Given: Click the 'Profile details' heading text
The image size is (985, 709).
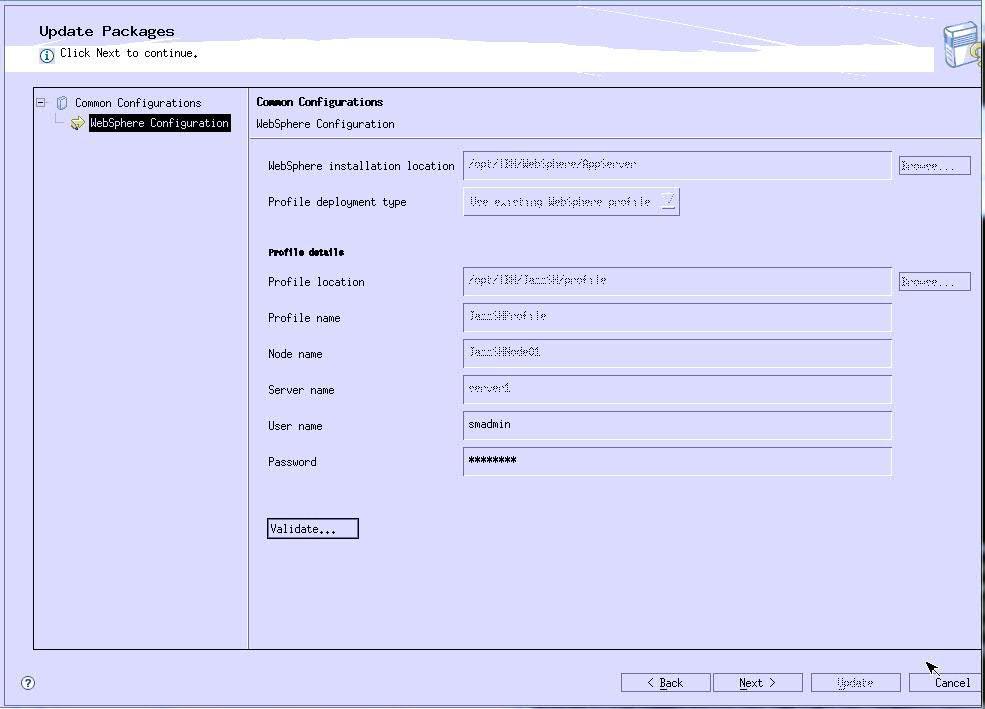Looking at the screenshot, I should click(306, 252).
